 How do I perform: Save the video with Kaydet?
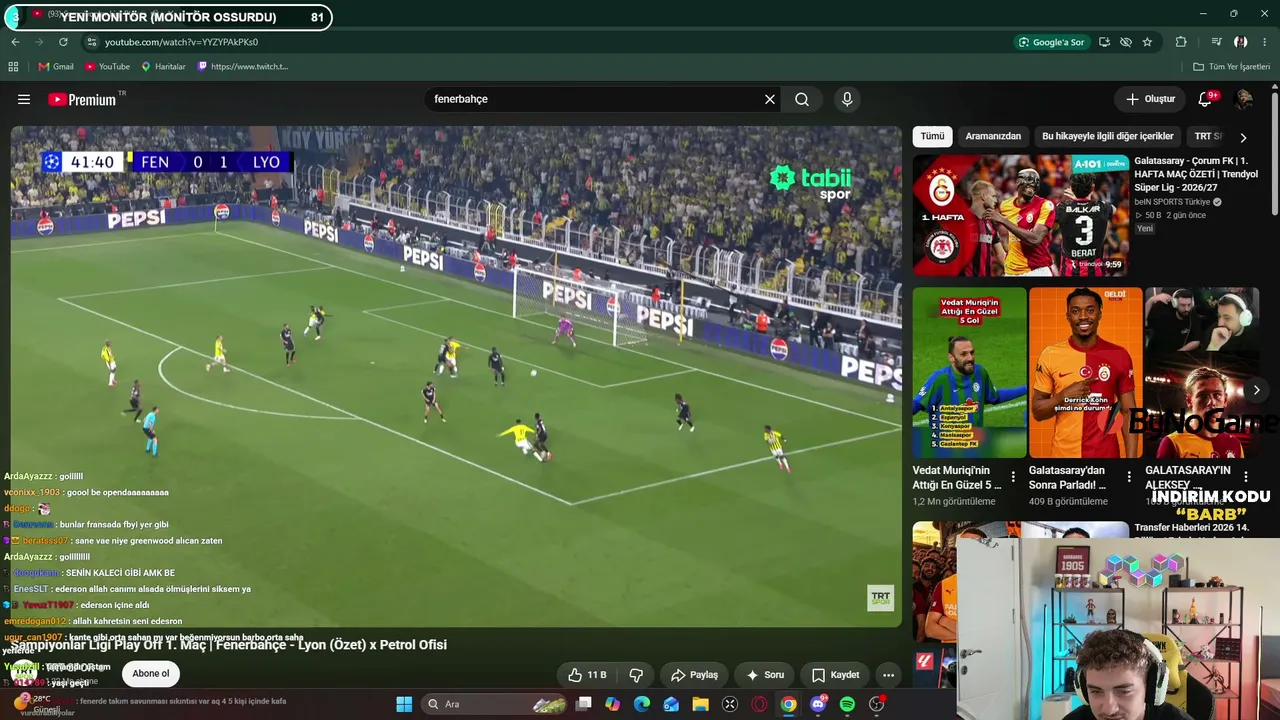835,675
